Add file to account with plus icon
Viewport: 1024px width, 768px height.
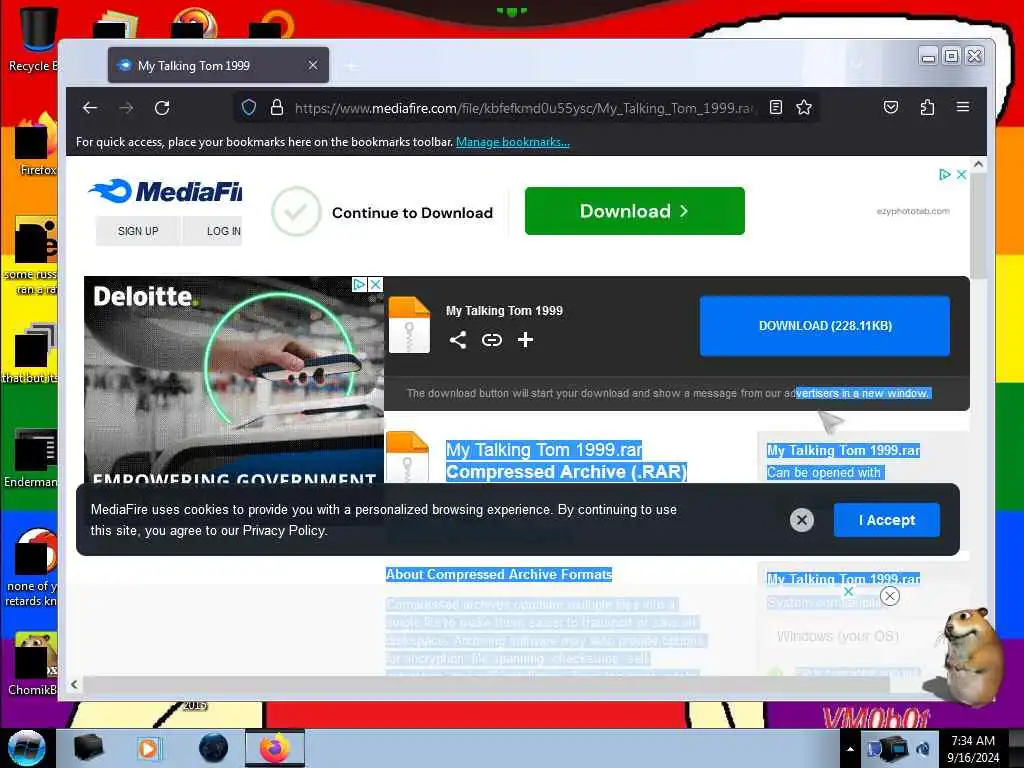tap(525, 340)
